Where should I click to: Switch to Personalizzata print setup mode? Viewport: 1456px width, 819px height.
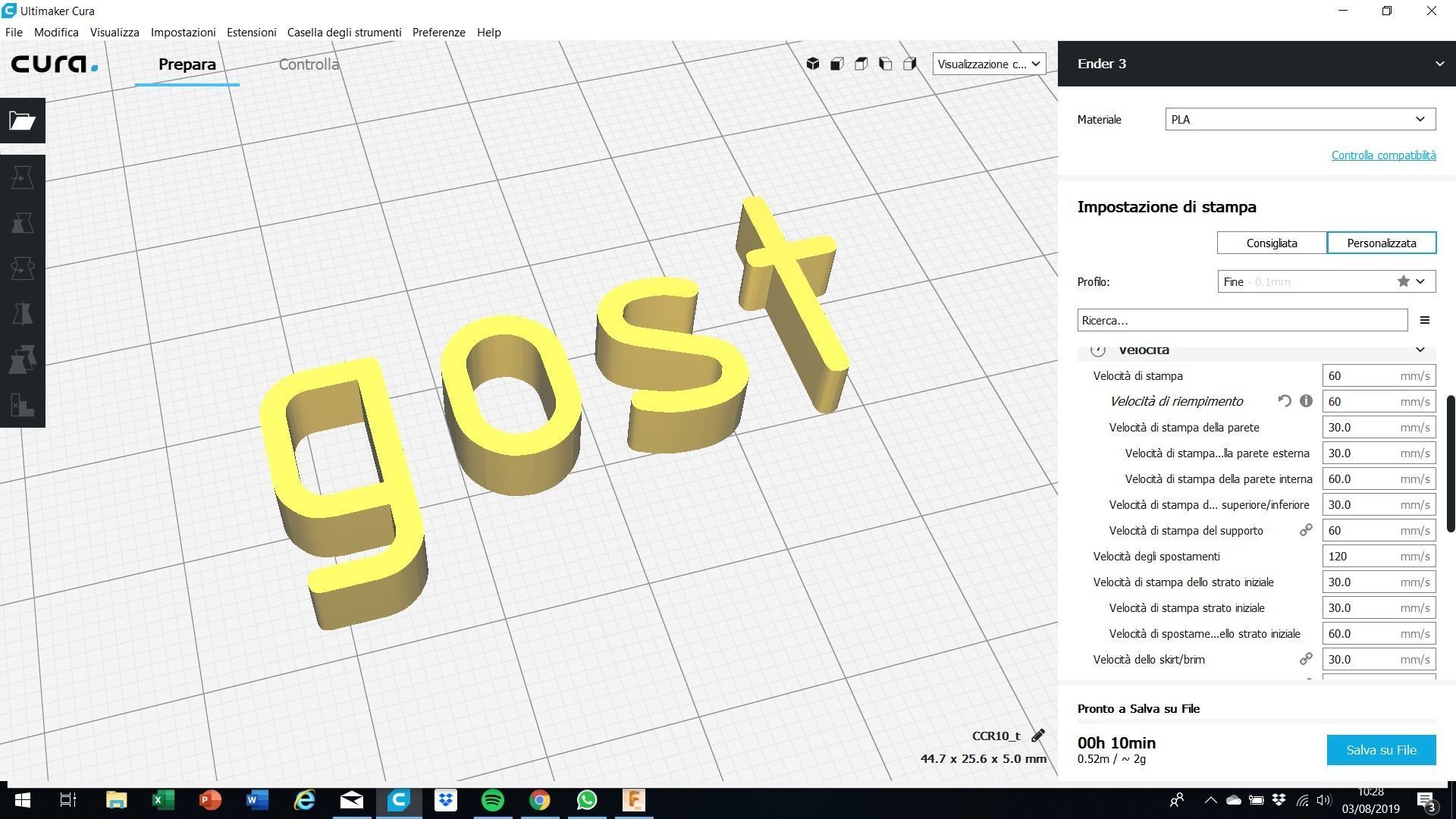(1381, 243)
